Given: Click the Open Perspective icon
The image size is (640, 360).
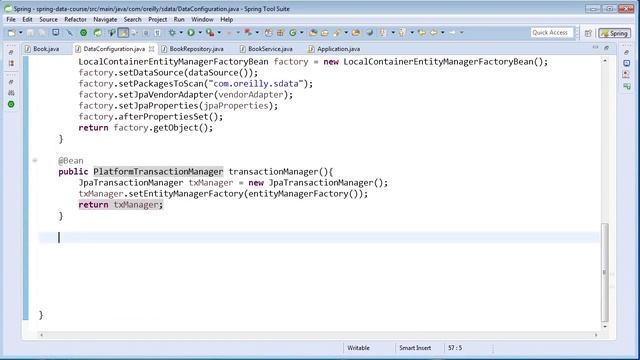Looking at the screenshot, I should [x=588, y=33].
